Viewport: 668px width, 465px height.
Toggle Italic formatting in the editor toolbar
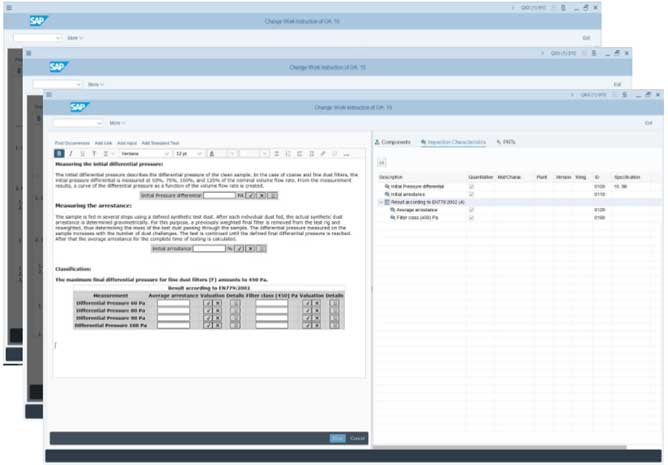point(71,153)
